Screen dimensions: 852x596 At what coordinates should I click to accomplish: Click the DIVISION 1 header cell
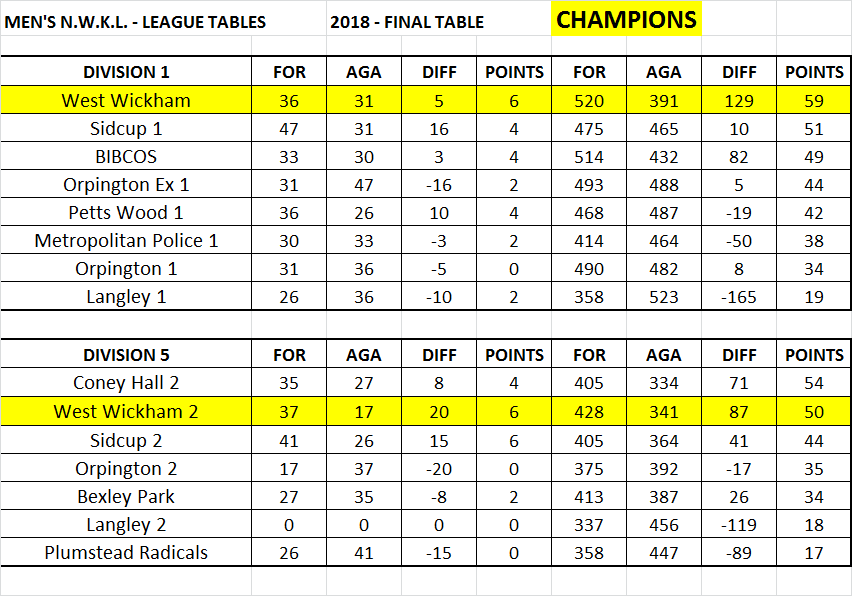(x=126, y=71)
